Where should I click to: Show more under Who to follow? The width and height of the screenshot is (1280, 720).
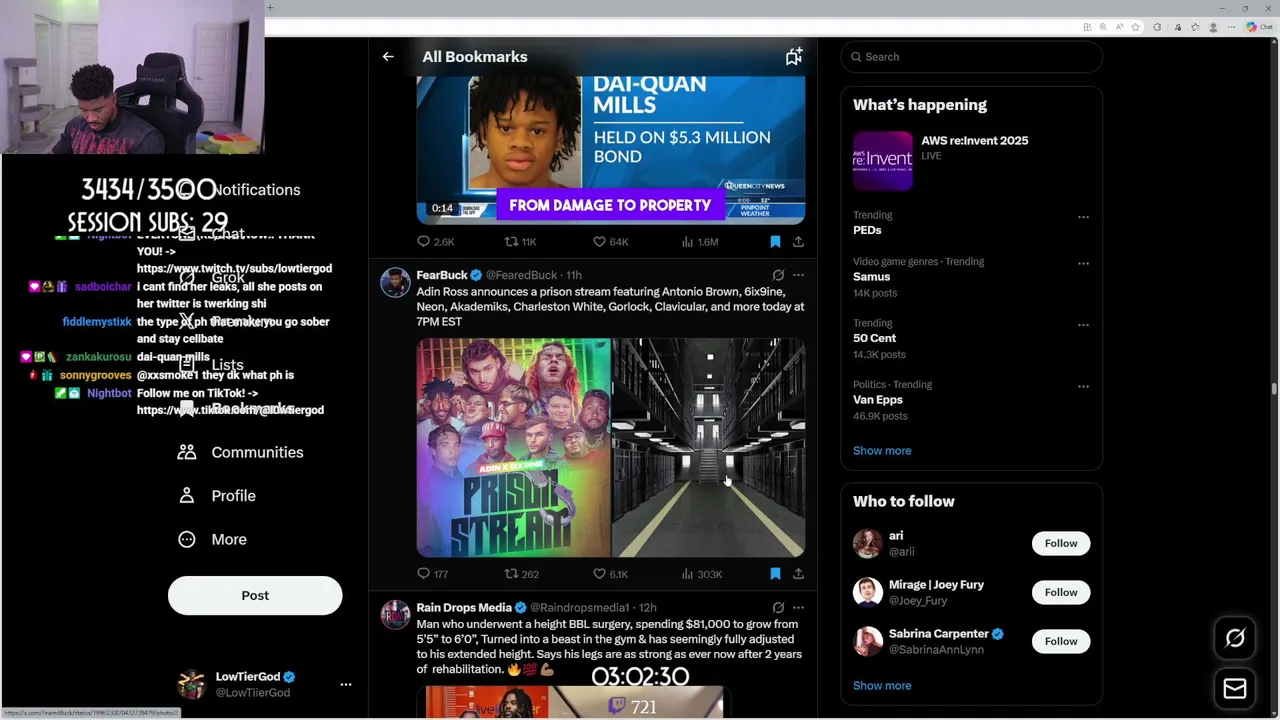[882, 686]
